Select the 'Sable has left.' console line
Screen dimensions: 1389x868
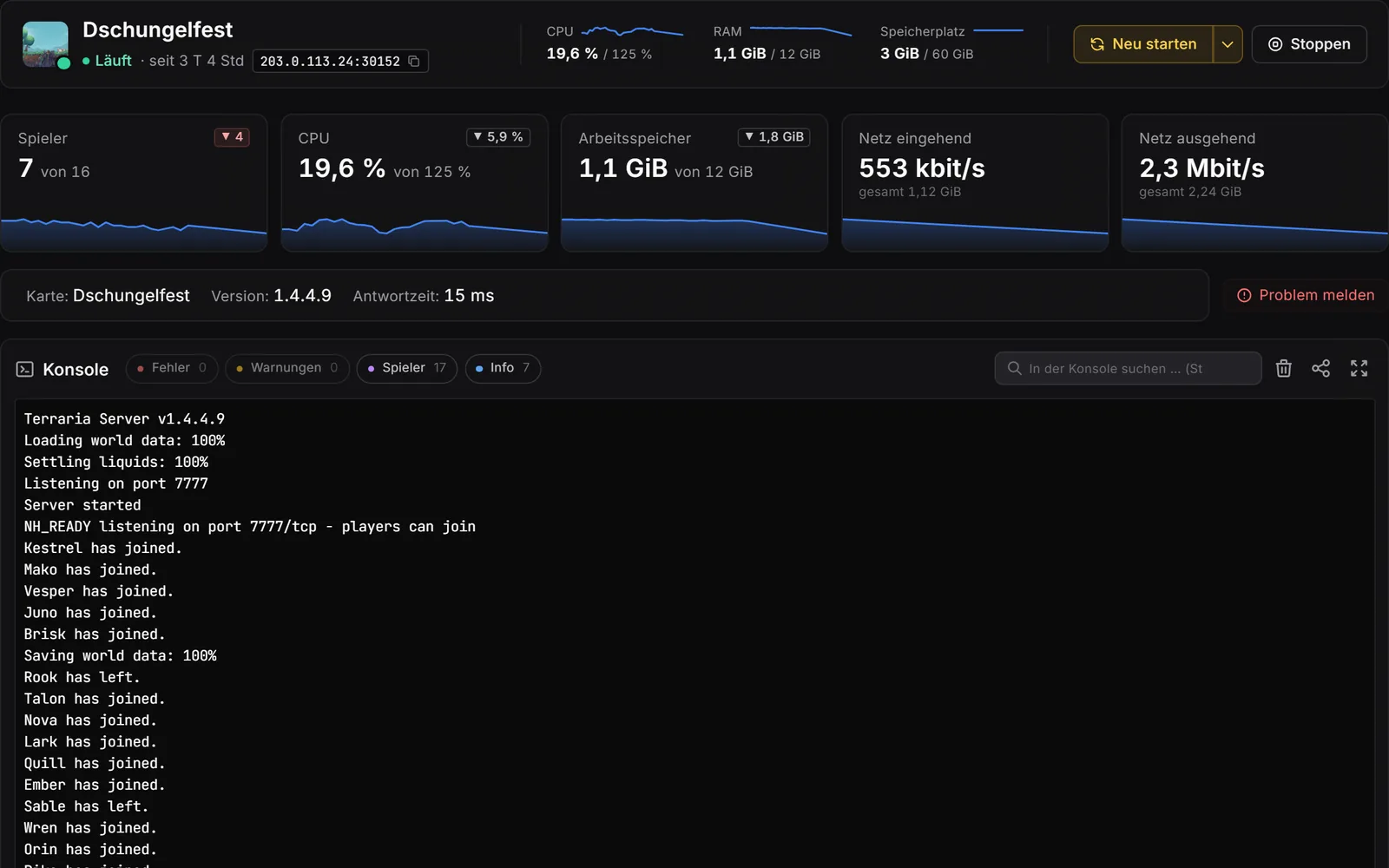point(86,806)
